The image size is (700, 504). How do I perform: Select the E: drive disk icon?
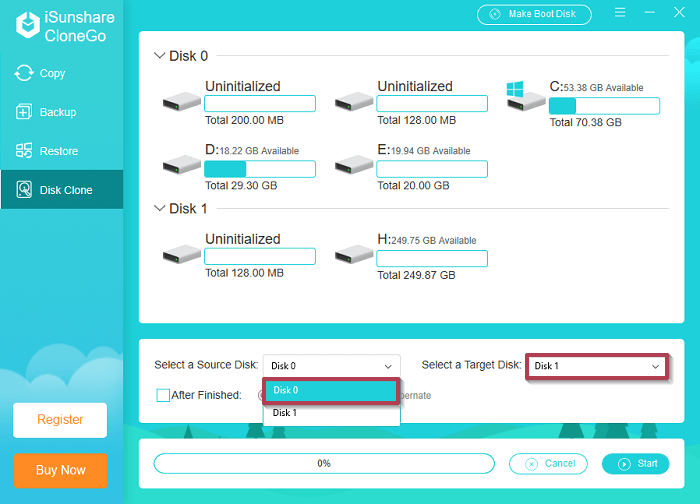click(354, 164)
